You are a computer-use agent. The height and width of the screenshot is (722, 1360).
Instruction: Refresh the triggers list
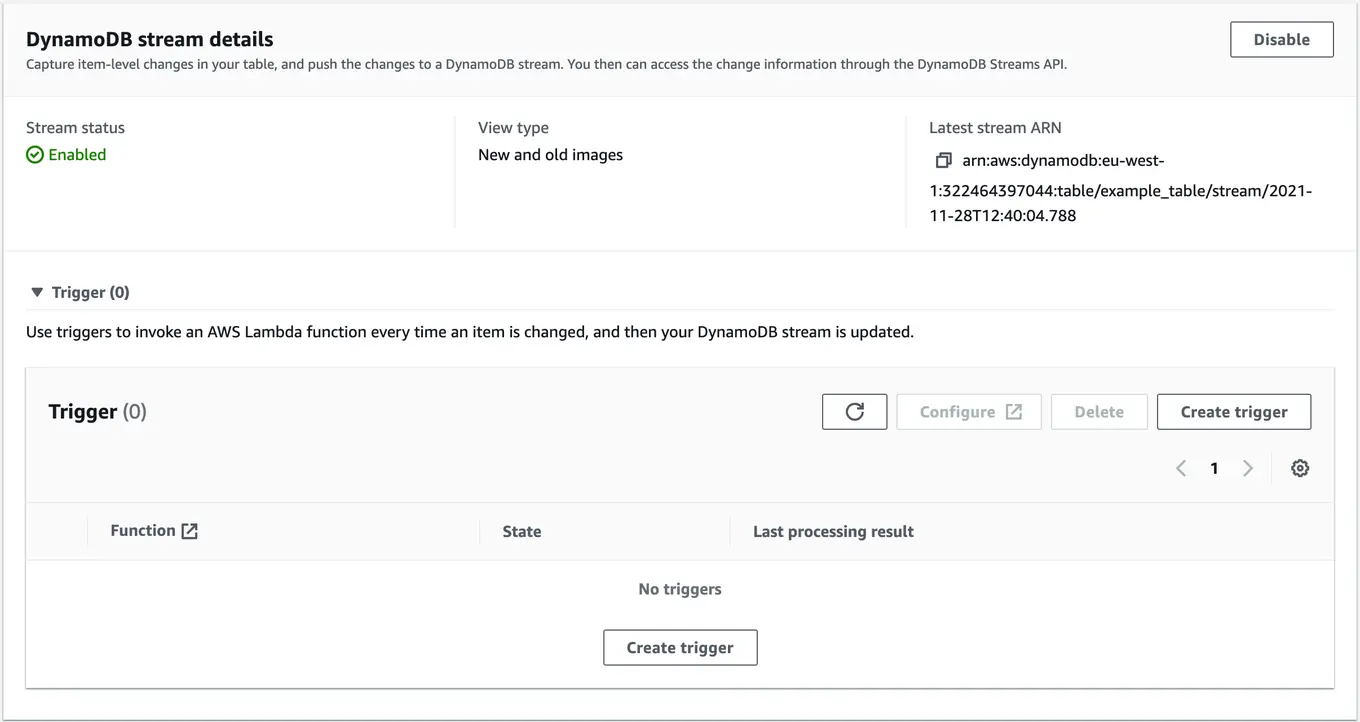[x=854, y=411]
